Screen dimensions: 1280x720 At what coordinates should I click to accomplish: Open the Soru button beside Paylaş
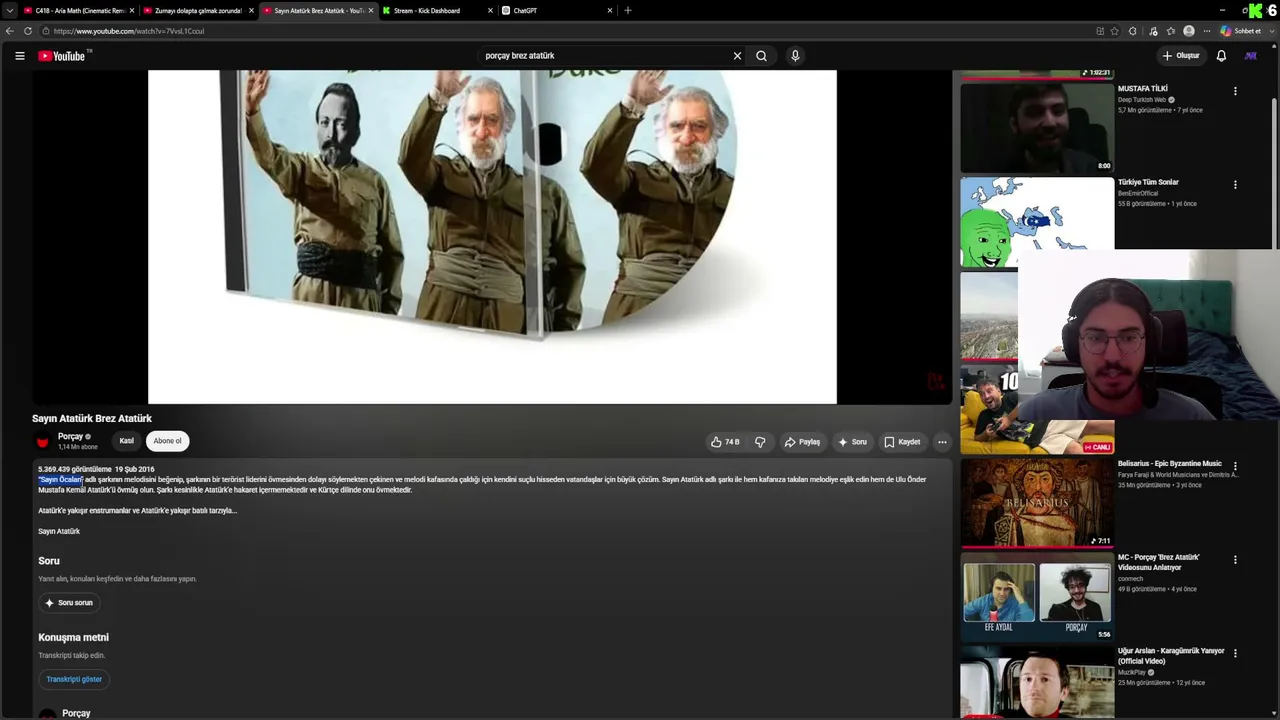coord(852,442)
